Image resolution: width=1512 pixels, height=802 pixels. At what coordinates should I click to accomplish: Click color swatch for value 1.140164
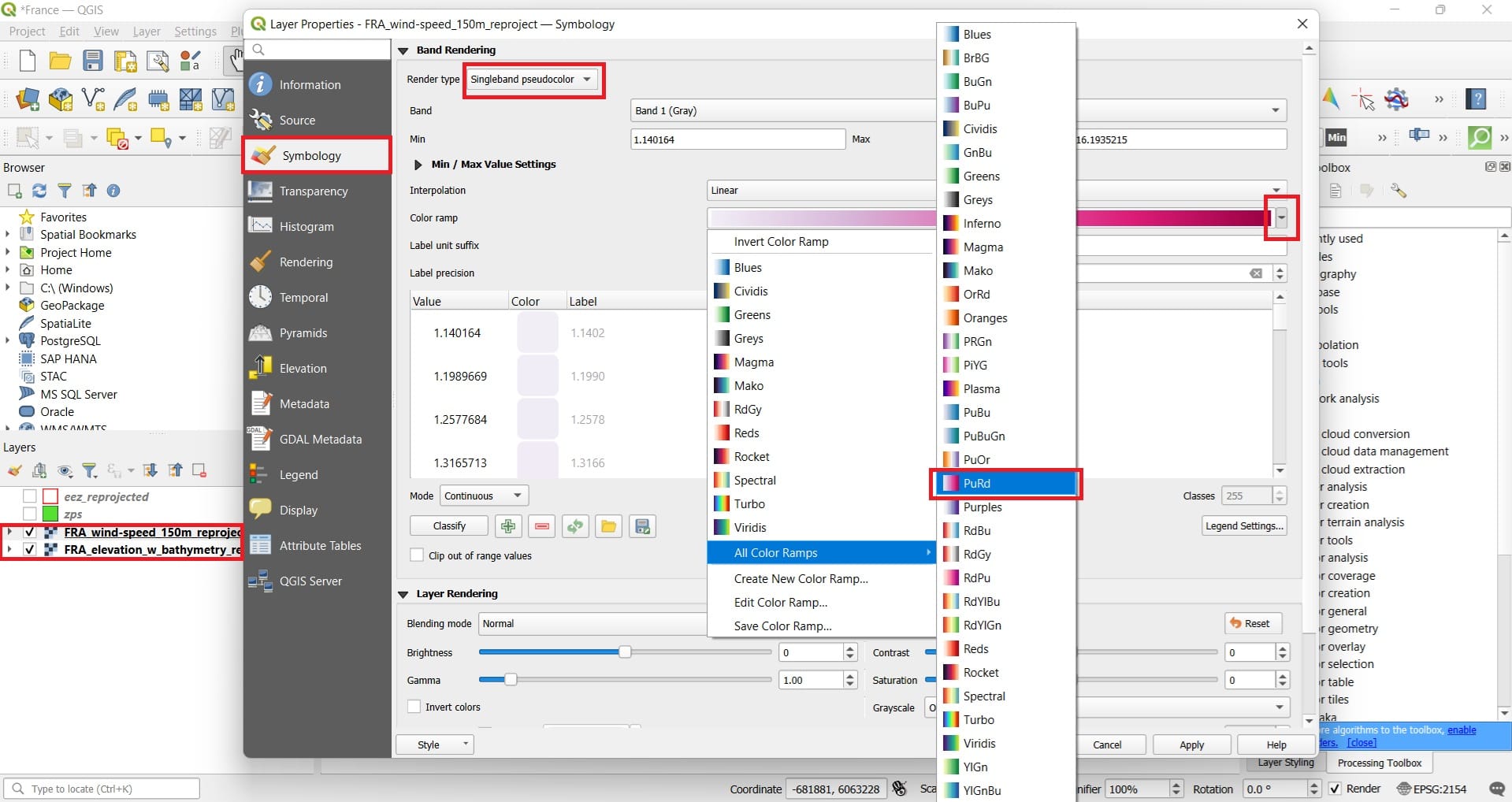[537, 332]
